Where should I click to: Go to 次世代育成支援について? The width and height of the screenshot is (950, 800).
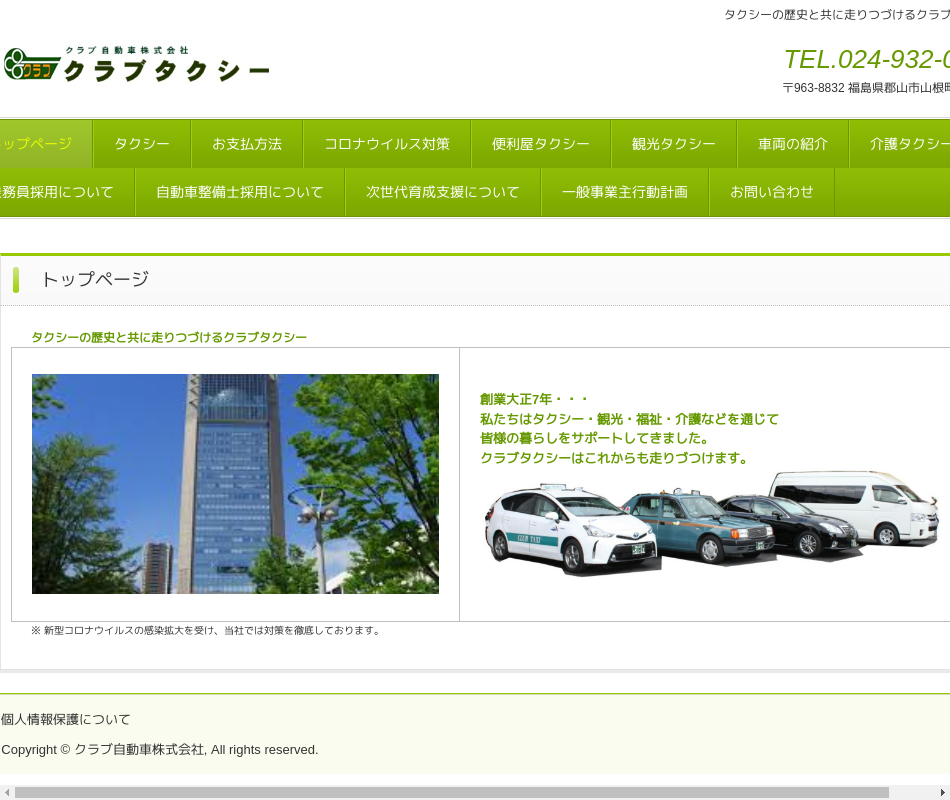(443, 192)
